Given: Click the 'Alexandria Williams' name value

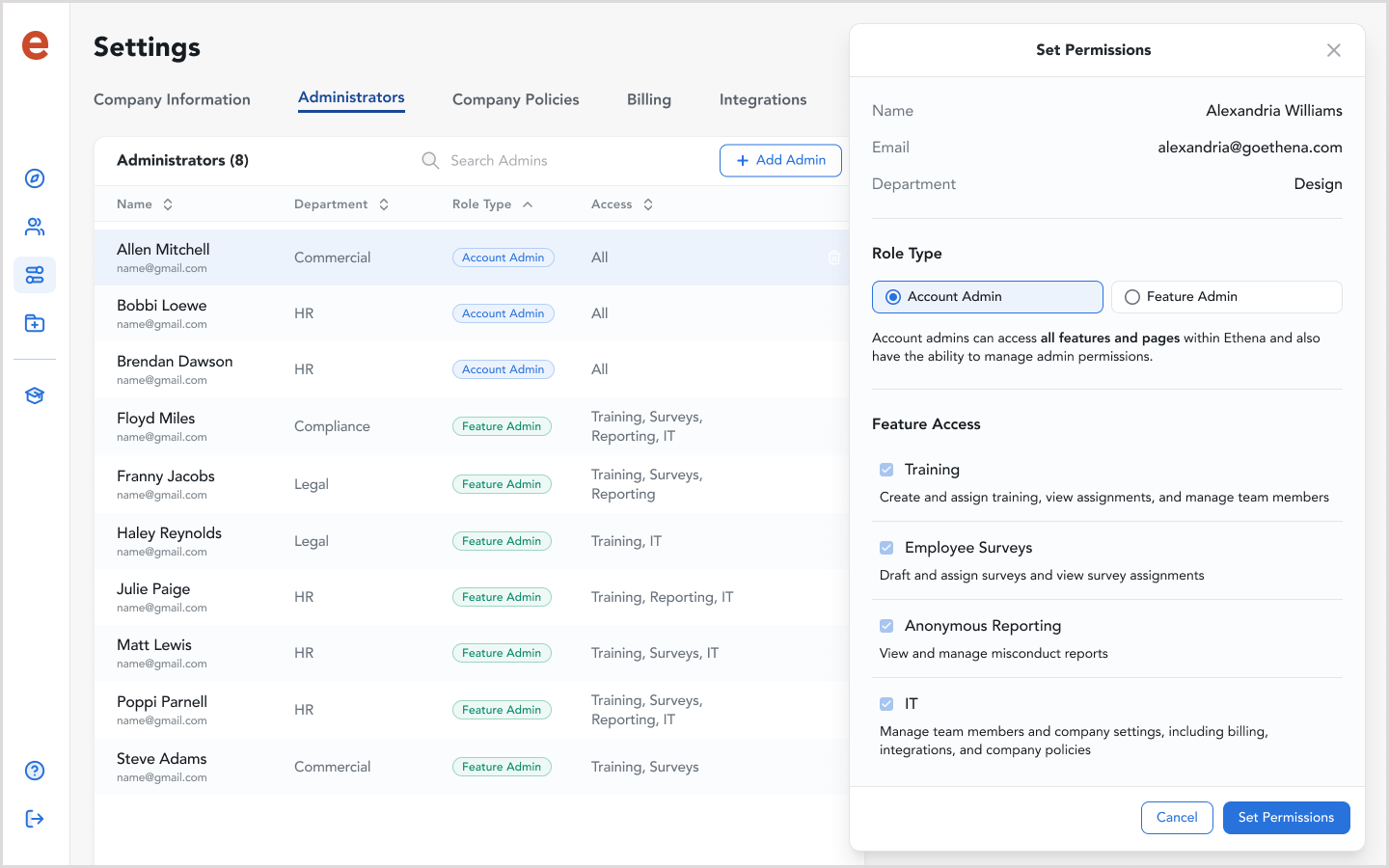Looking at the screenshot, I should pyautogui.click(x=1274, y=111).
